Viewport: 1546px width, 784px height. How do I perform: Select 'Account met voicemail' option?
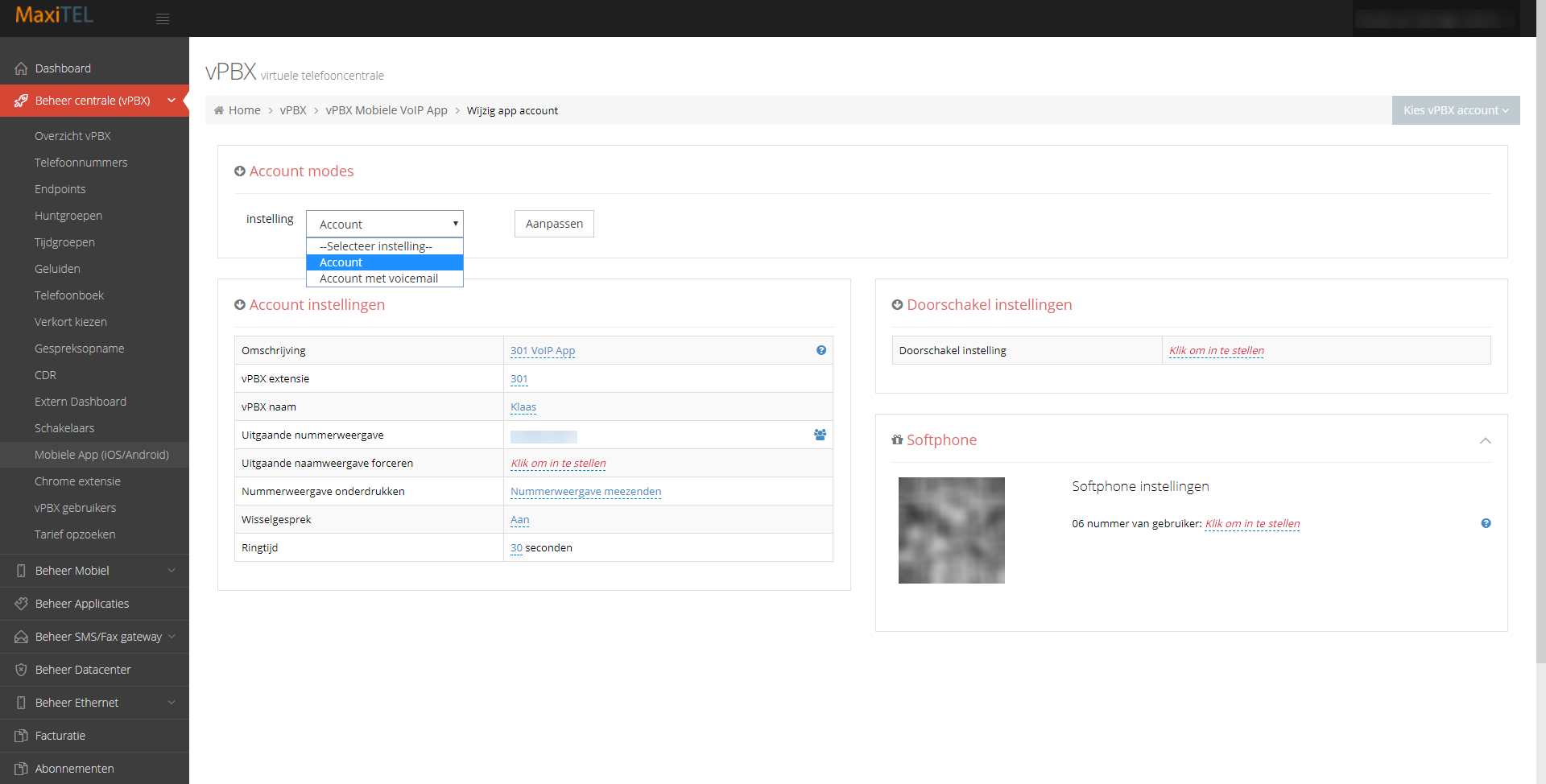(378, 279)
